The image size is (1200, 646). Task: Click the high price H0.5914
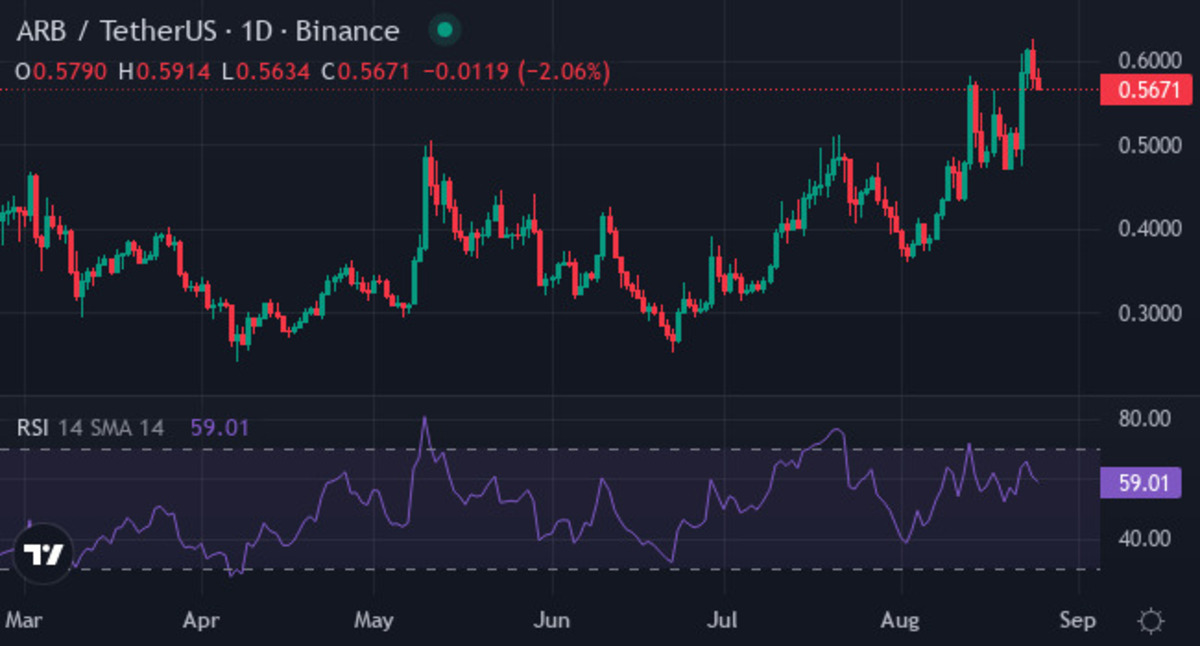click(164, 71)
